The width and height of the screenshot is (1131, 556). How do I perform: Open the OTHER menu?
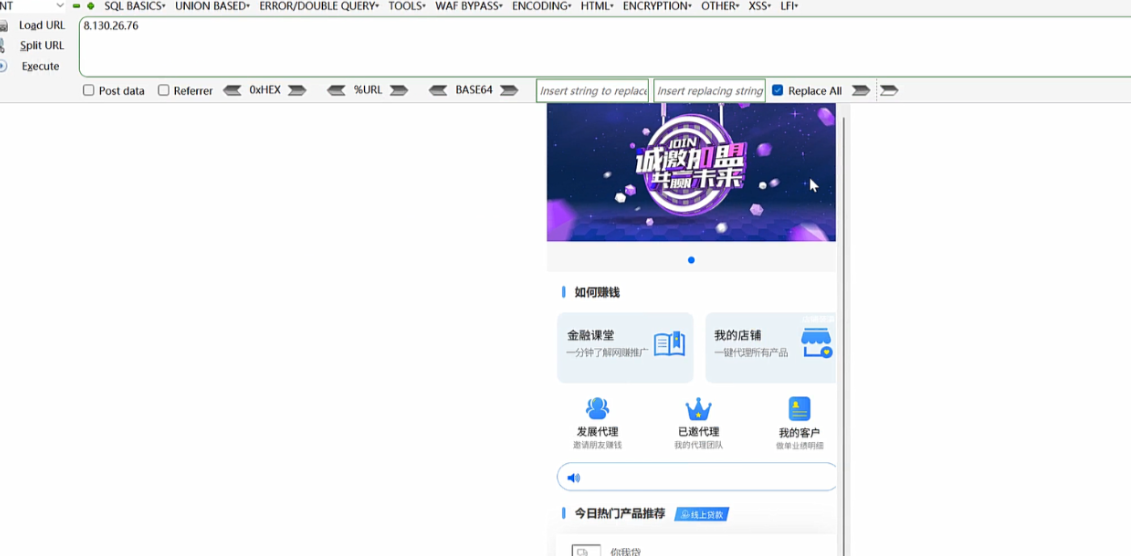point(720,6)
